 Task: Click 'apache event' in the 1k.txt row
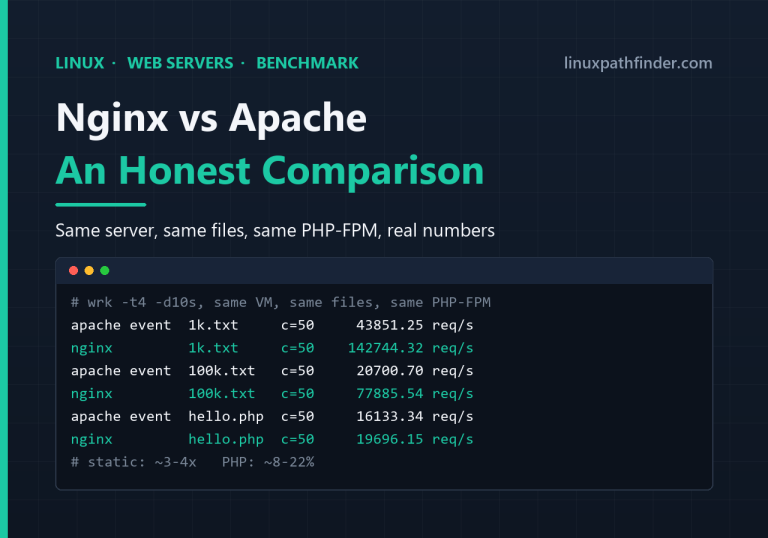point(120,325)
